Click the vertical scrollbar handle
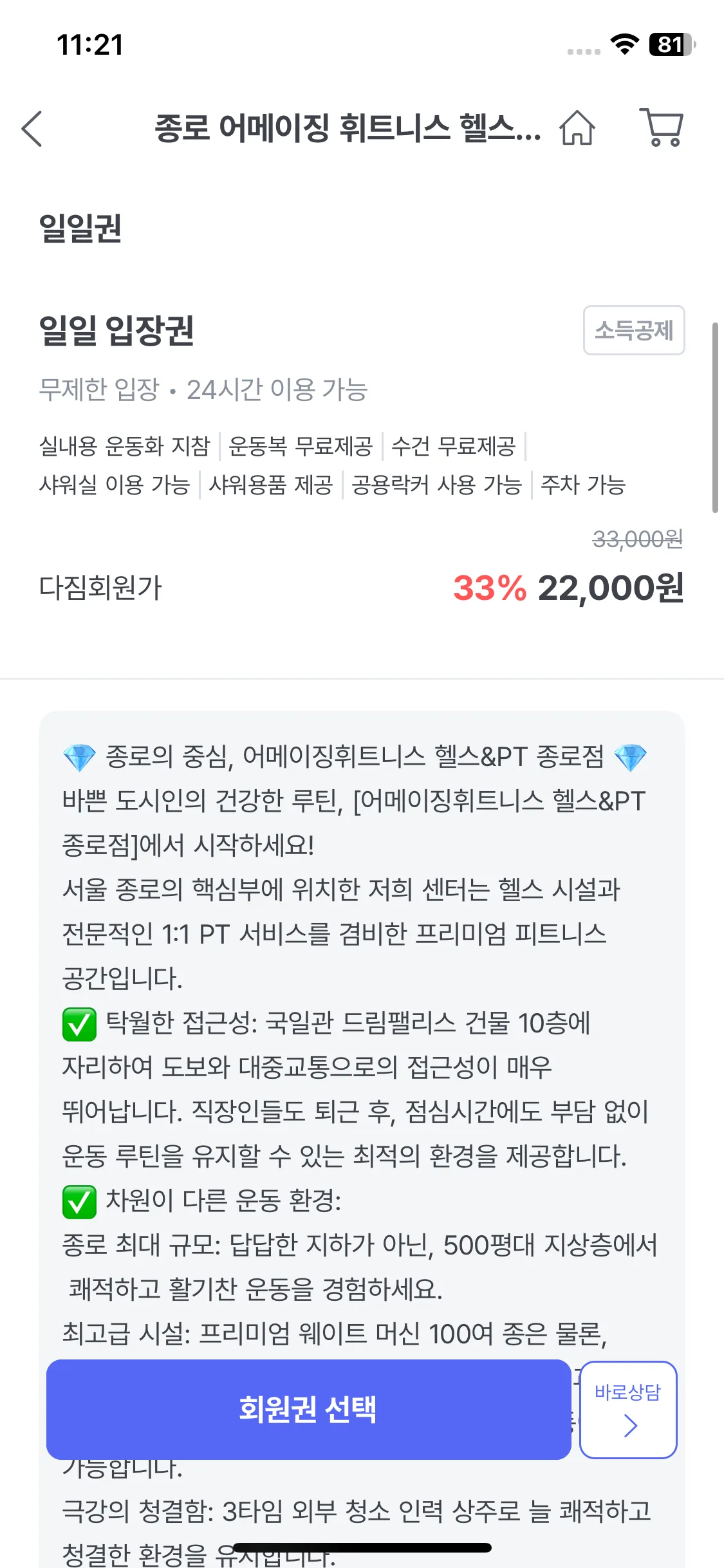724x1568 pixels. (x=715, y=417)
